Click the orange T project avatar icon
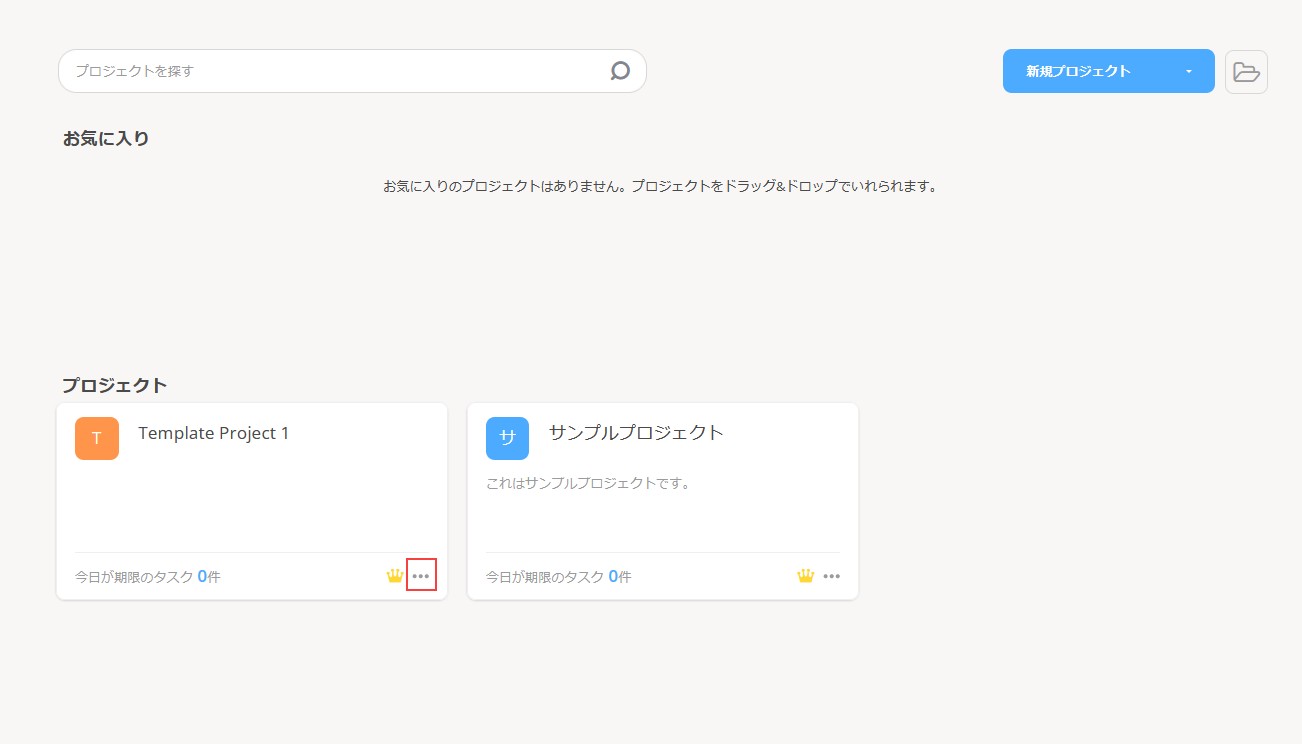Viewport: 1302px width, 744px height. coord(96,438)
